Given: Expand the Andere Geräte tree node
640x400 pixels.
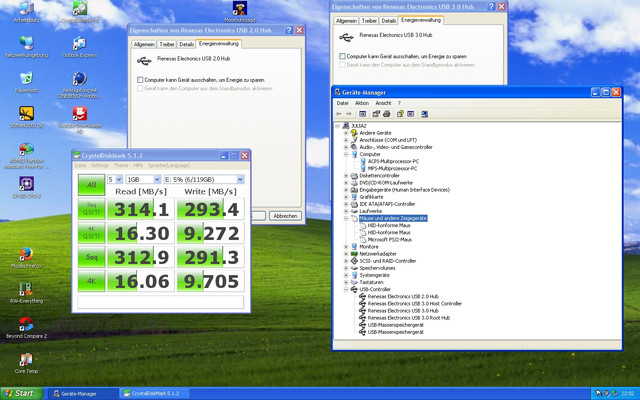Looking at the screenshot, I should click(x=346, y=133).
